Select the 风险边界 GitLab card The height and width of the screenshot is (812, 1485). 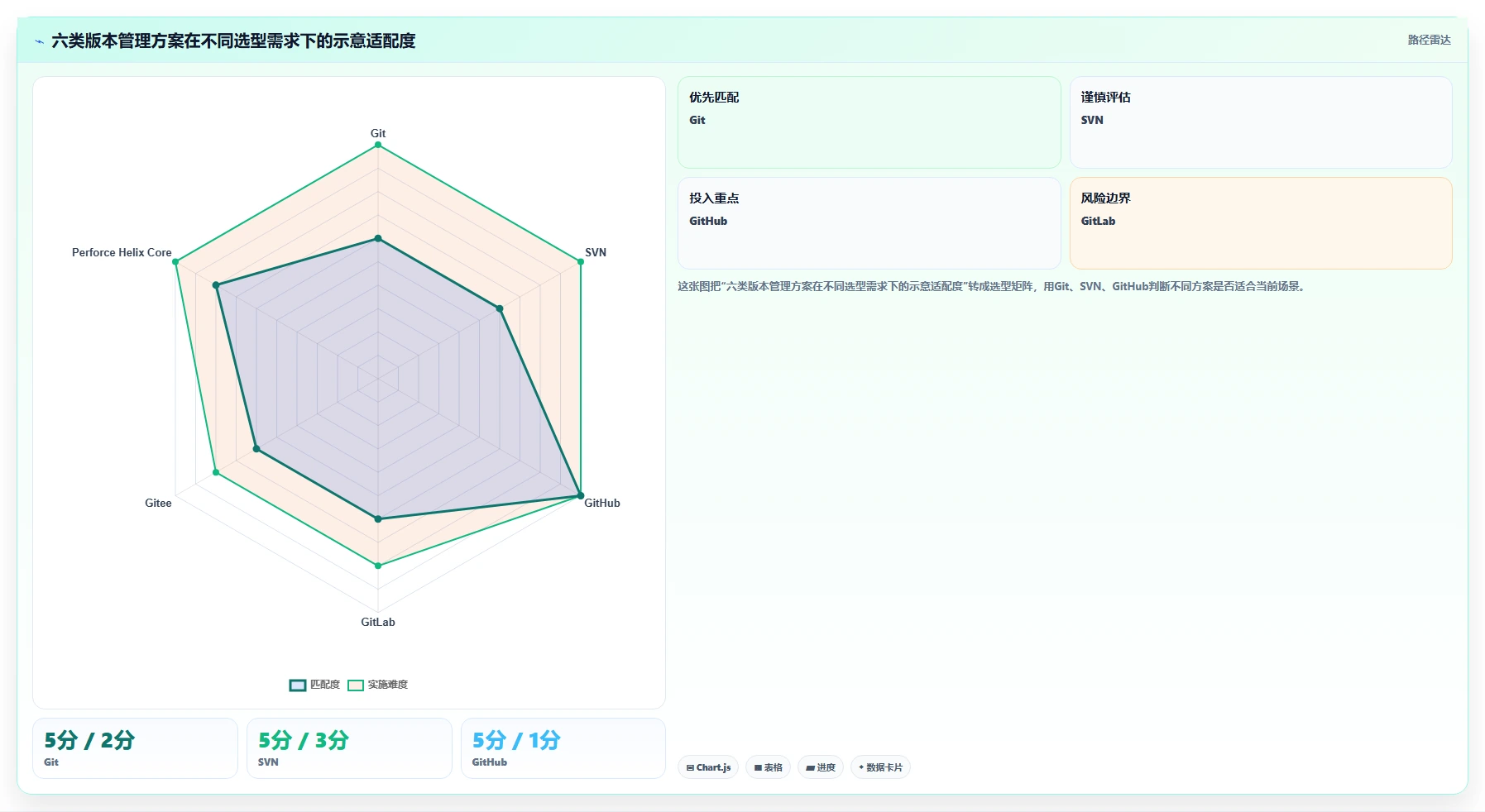point(1261,223)
